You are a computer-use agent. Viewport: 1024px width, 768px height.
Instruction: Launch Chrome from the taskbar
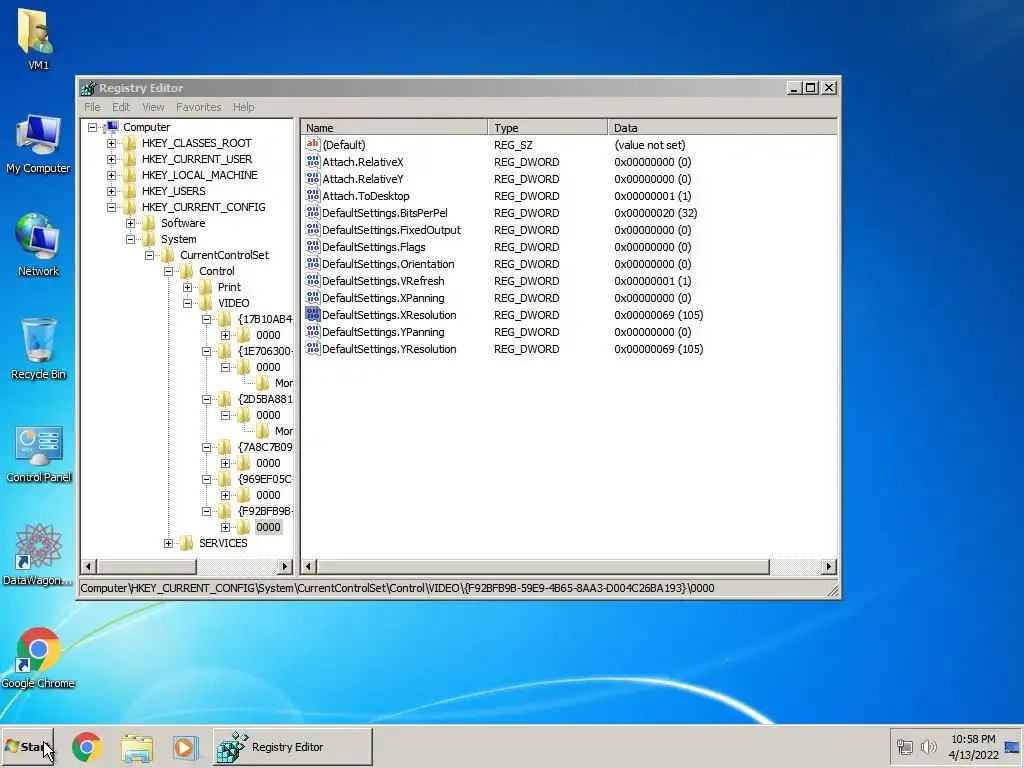[87, 747]
